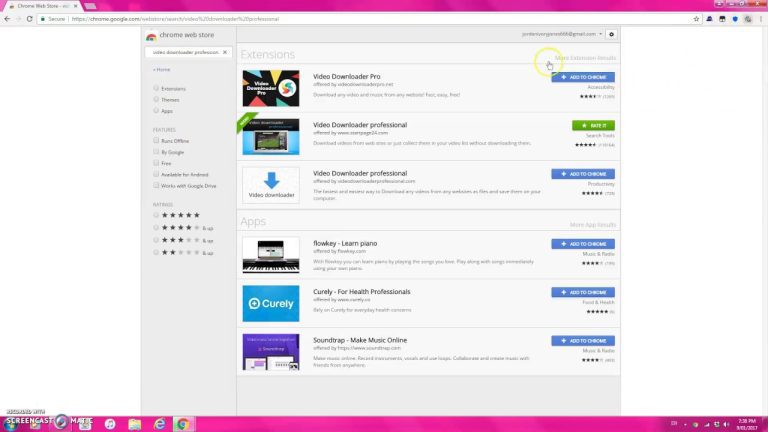
Task: Filter by five star rating
Action: point(156,215)
